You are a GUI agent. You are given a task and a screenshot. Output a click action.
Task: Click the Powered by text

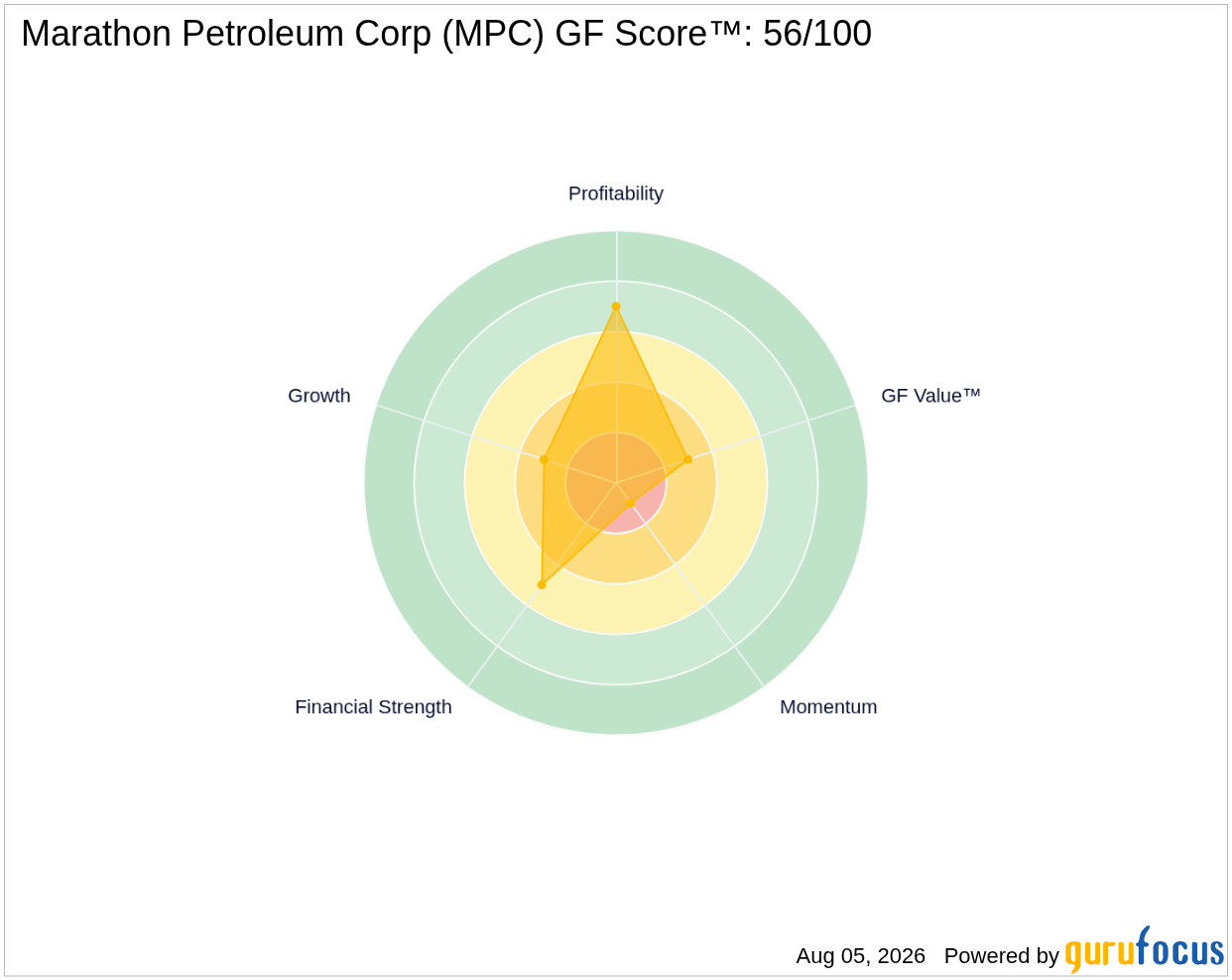[x=1001, y=956]
